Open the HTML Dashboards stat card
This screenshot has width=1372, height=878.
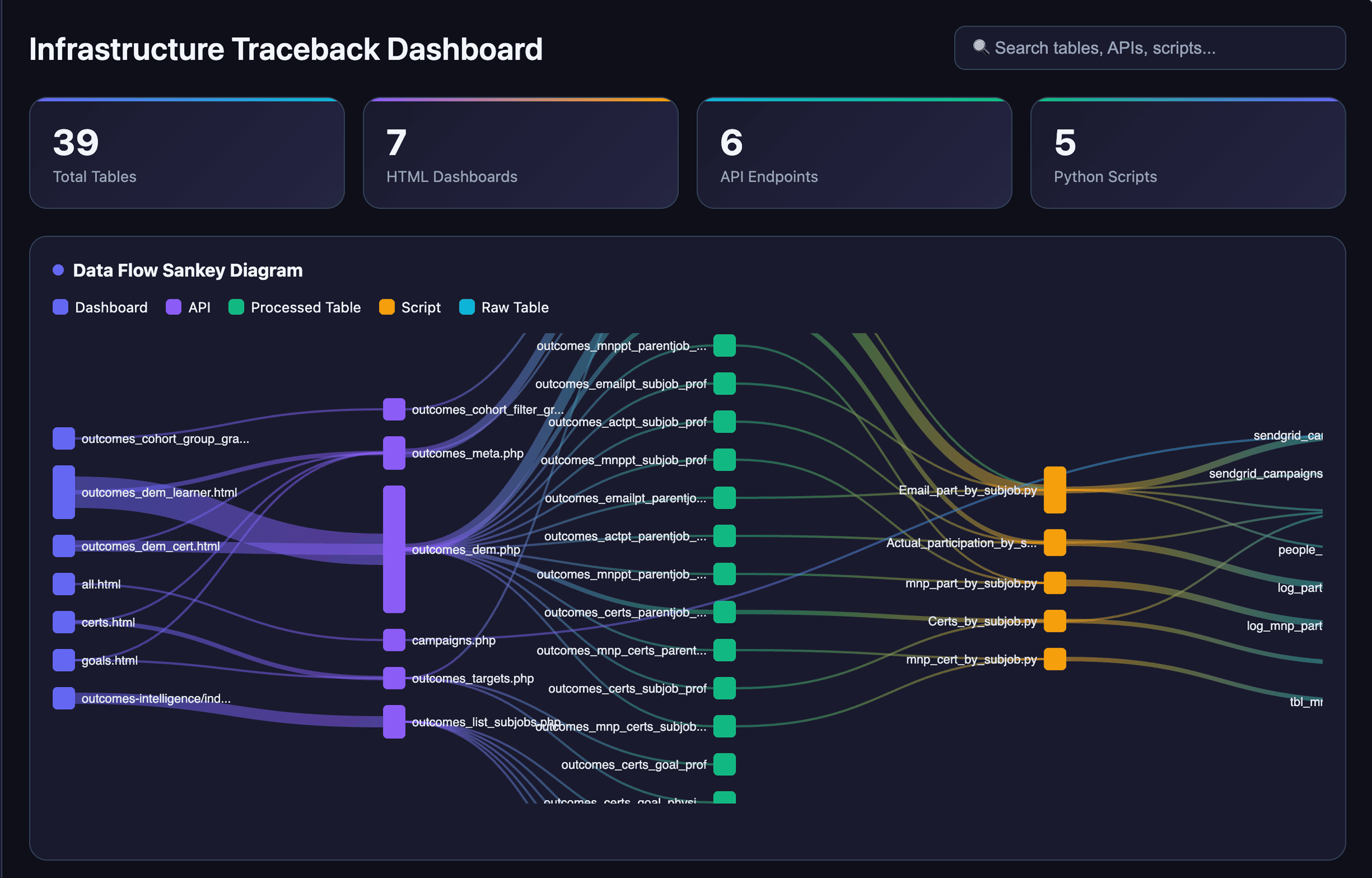tap(520, 153)
